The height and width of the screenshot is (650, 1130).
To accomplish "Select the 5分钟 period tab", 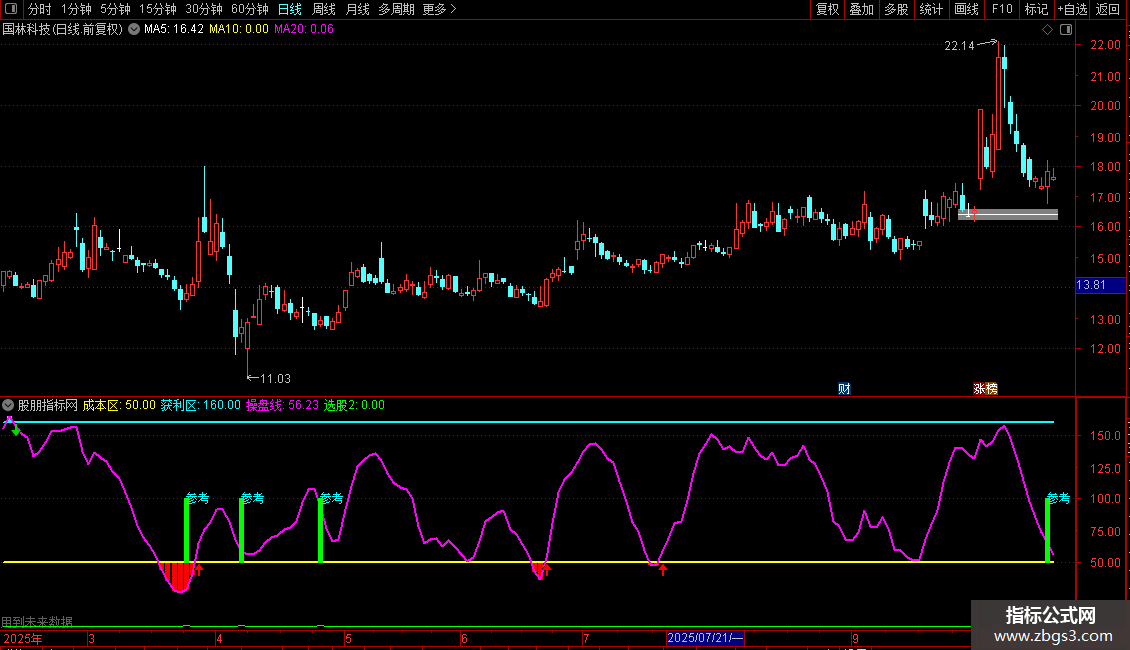I will click(115, 9).
